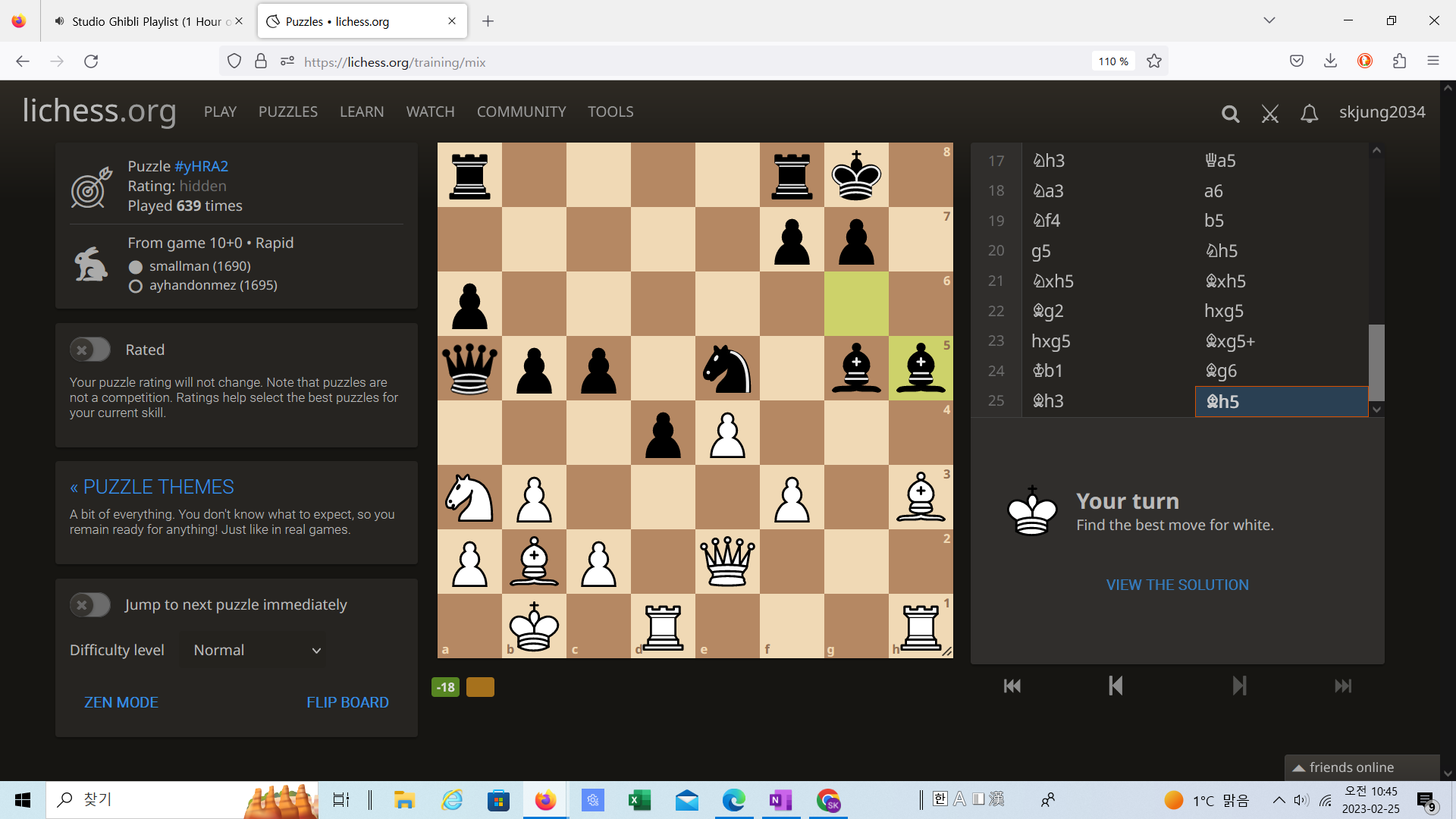Click the black knight on e5
Screen dimensions: 1456x819
click(x=727, y=369)
